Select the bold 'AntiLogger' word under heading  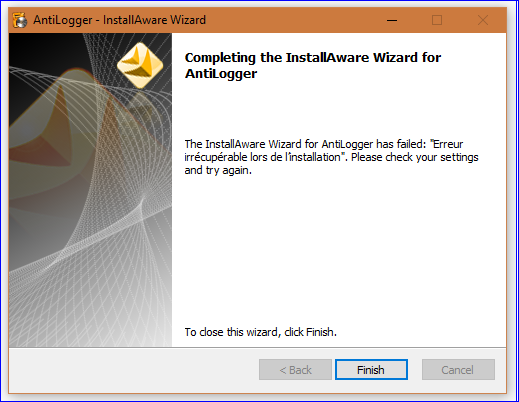221,74
